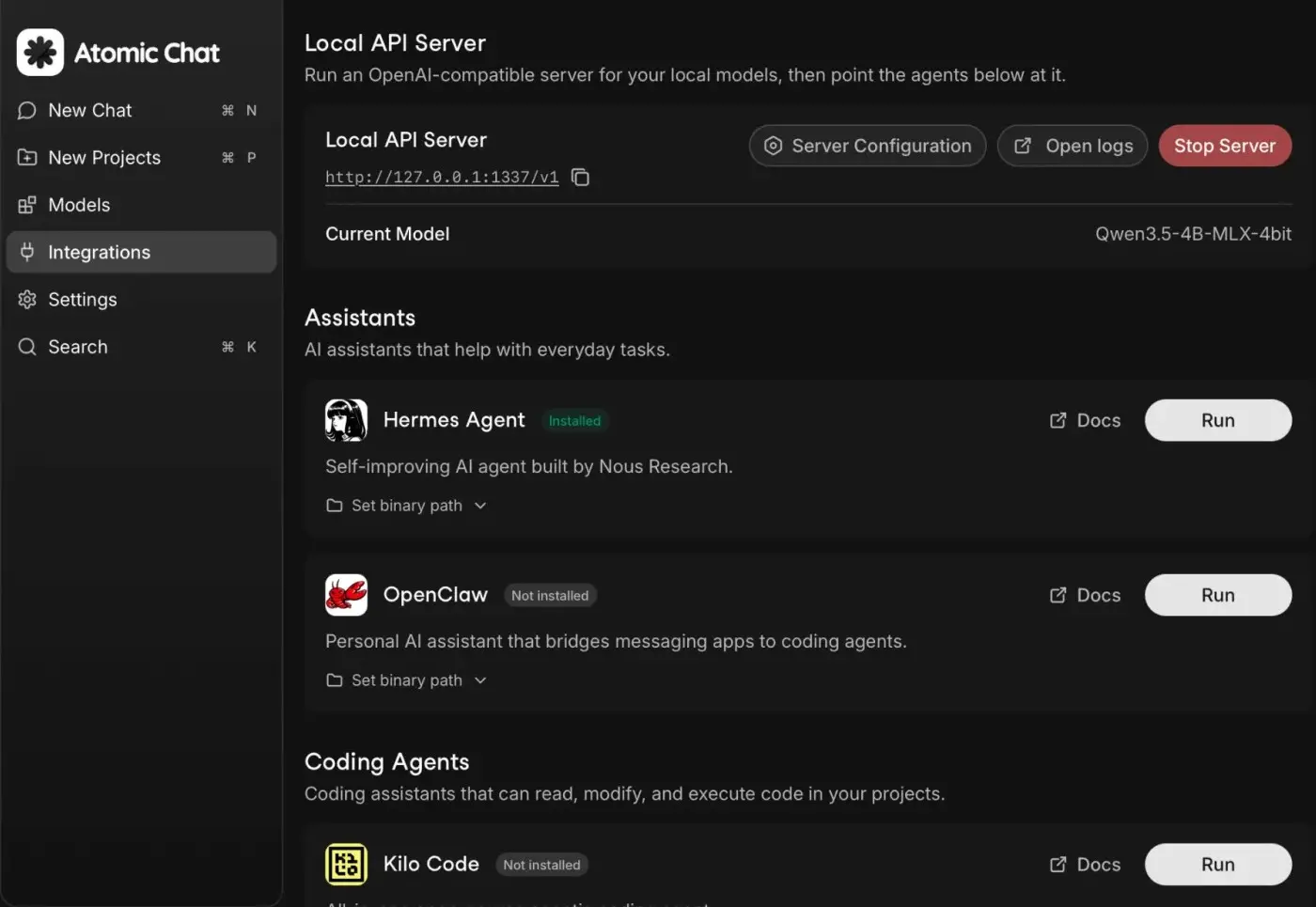Run the OpenClaw assistant
Image resolution: width=1316 pixels, height=907 pixels.
[1218, 595]
